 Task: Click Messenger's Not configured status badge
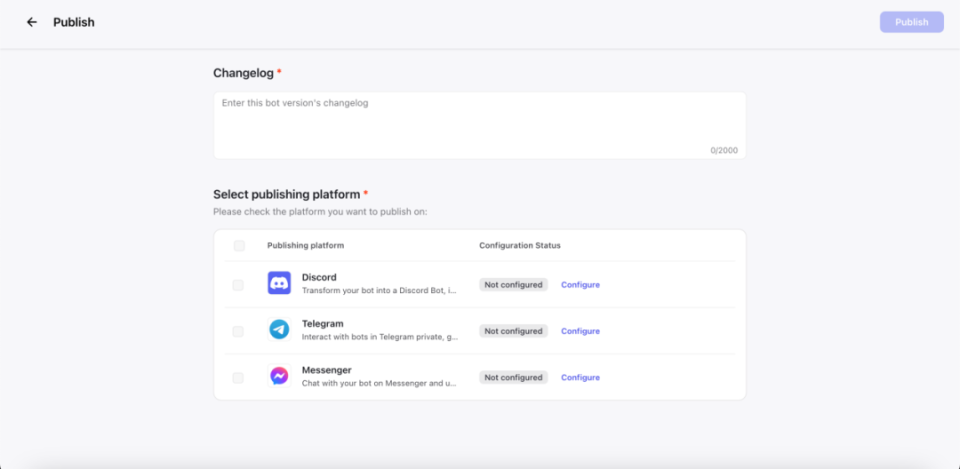point(513,378)
